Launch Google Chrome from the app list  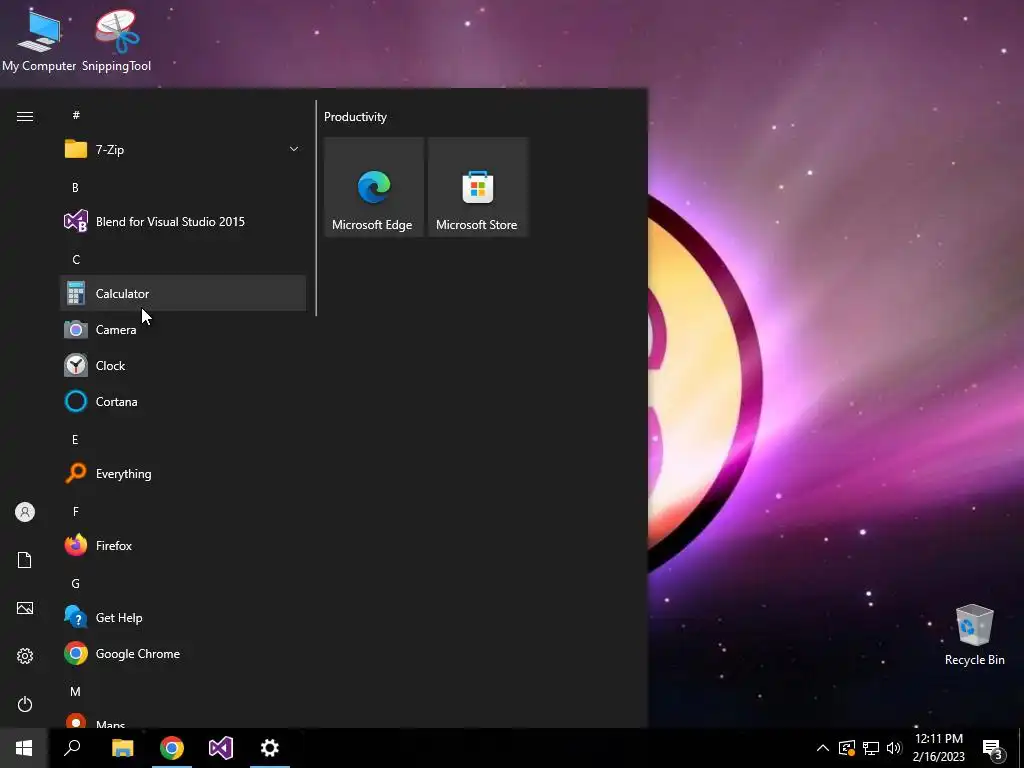coord(183,654)
